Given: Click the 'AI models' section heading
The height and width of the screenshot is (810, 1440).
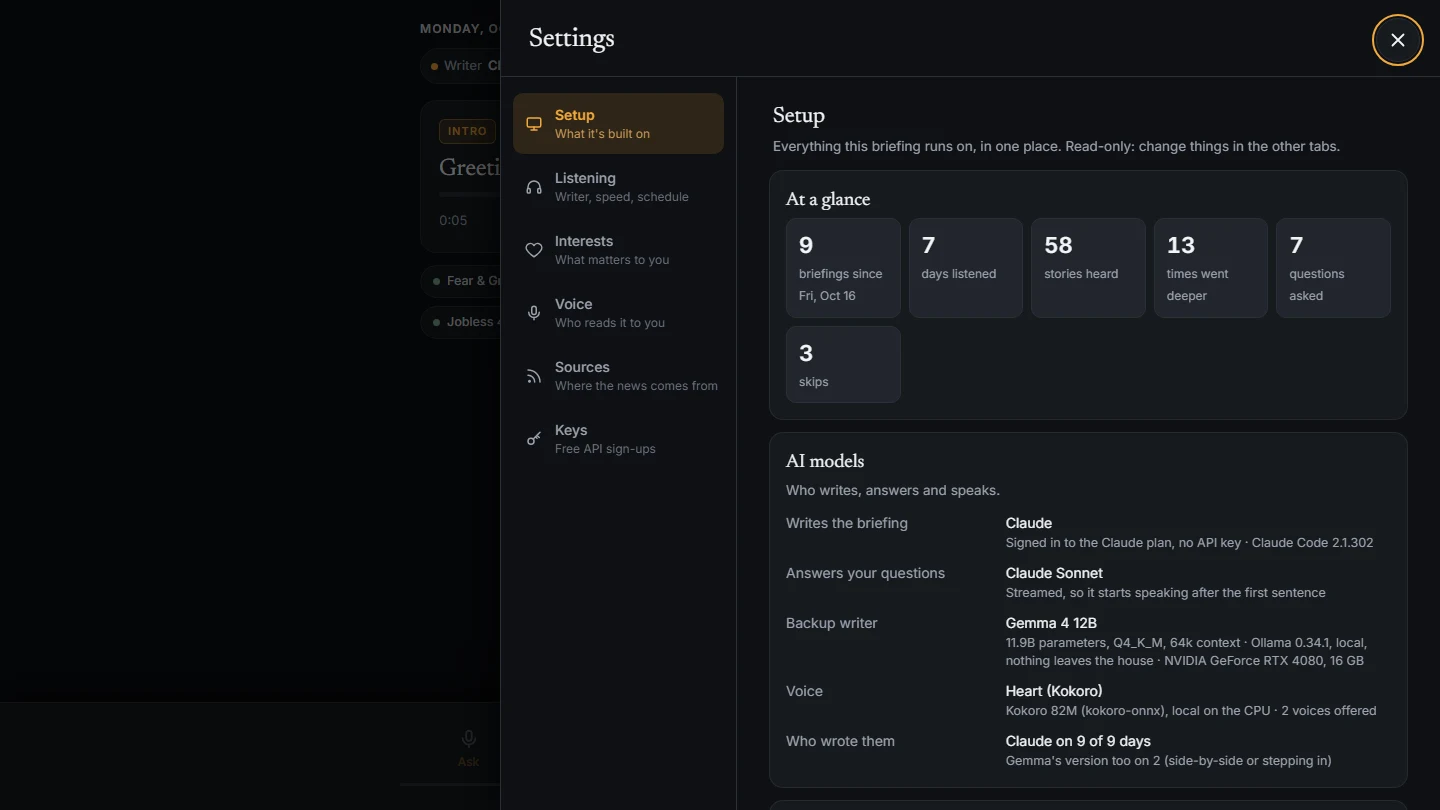Looking at the screenshot, I should coord(825,461).
